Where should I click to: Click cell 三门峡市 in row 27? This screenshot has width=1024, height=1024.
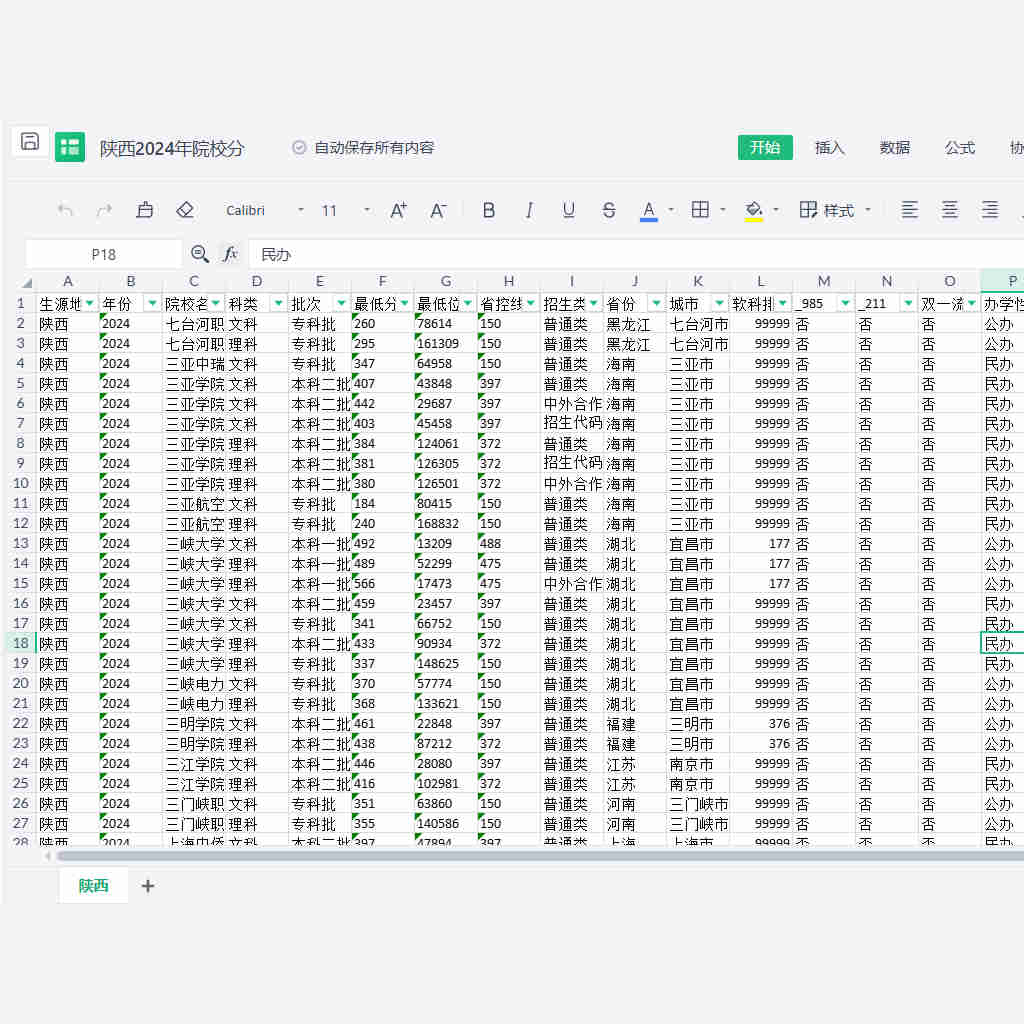pos(698,824)
